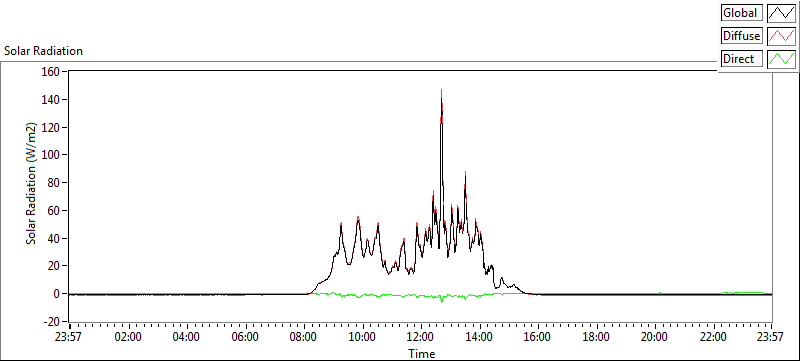Click the 120 y-axis tick label

(51, 127)
